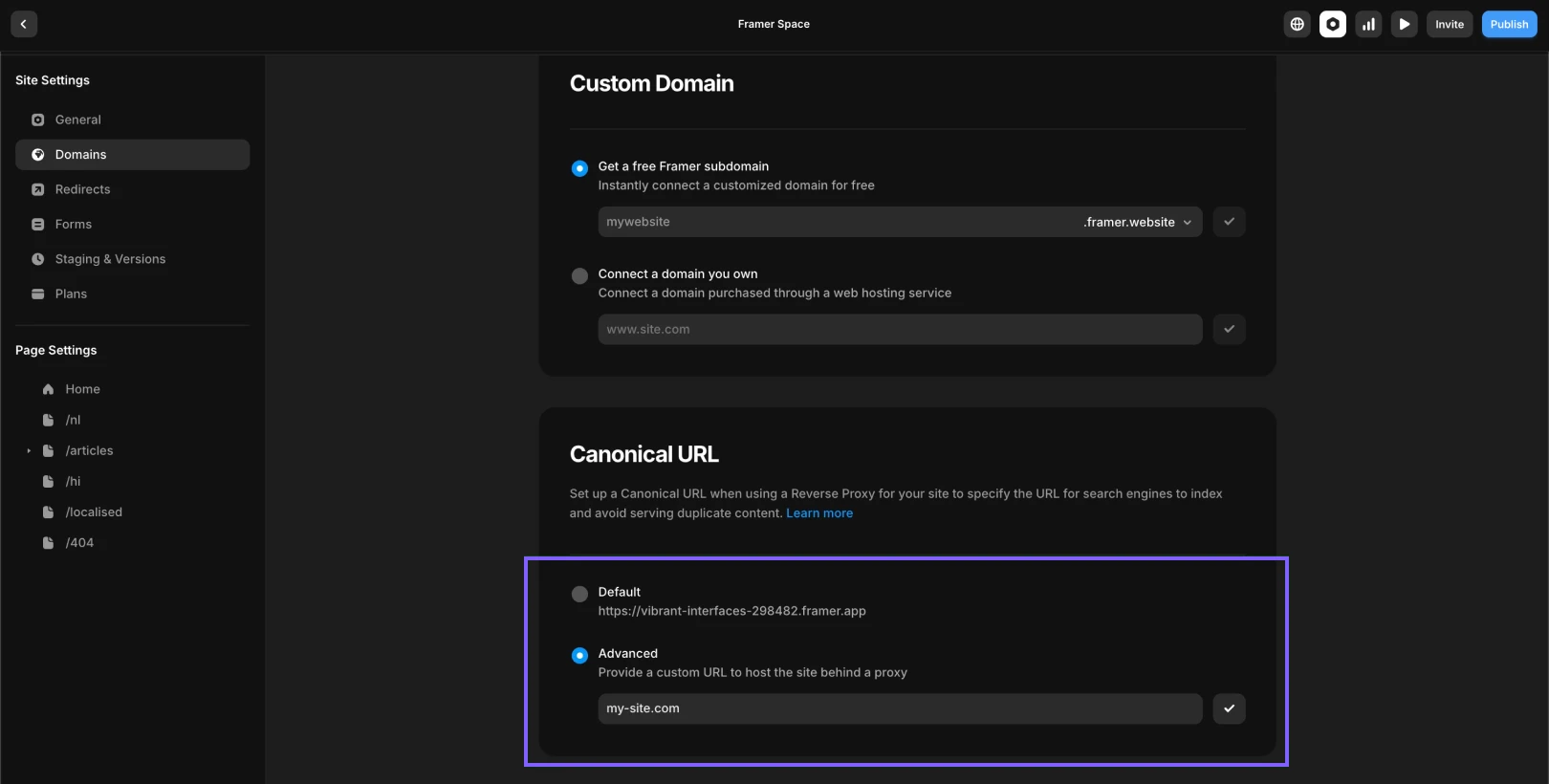1549x784 pixels.
Task: Publish the site
Action: tap(1510, 24)
